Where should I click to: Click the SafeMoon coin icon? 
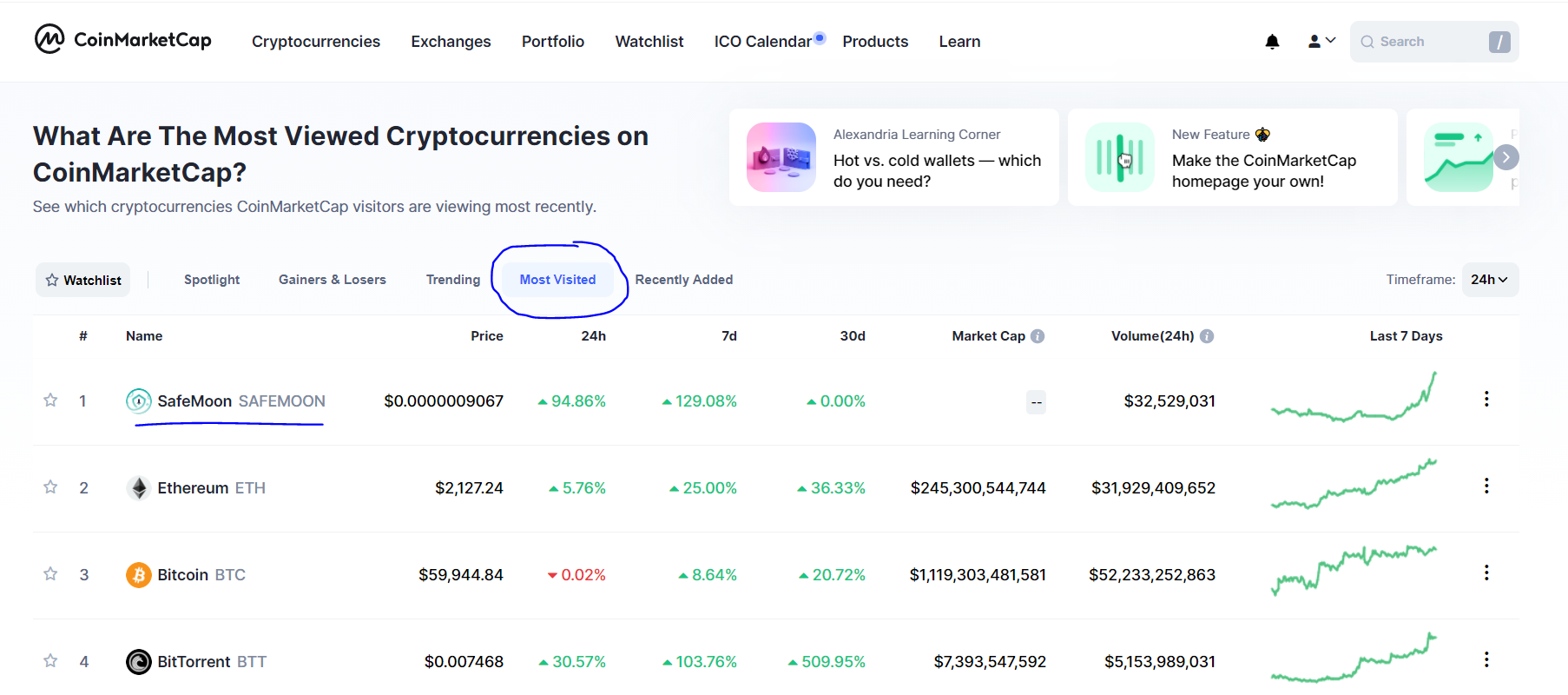click(139, 400)
